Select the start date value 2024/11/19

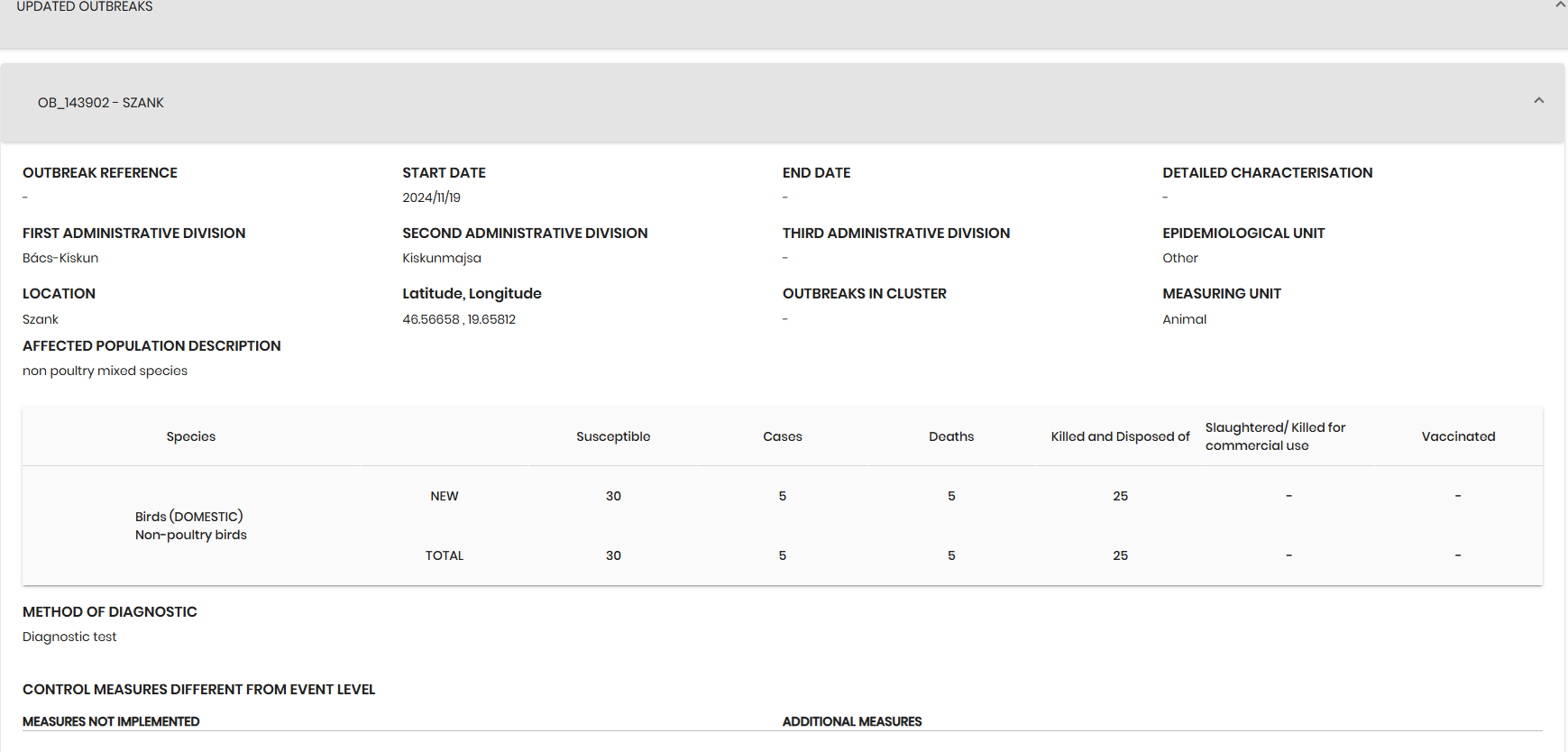coord(431,197)
